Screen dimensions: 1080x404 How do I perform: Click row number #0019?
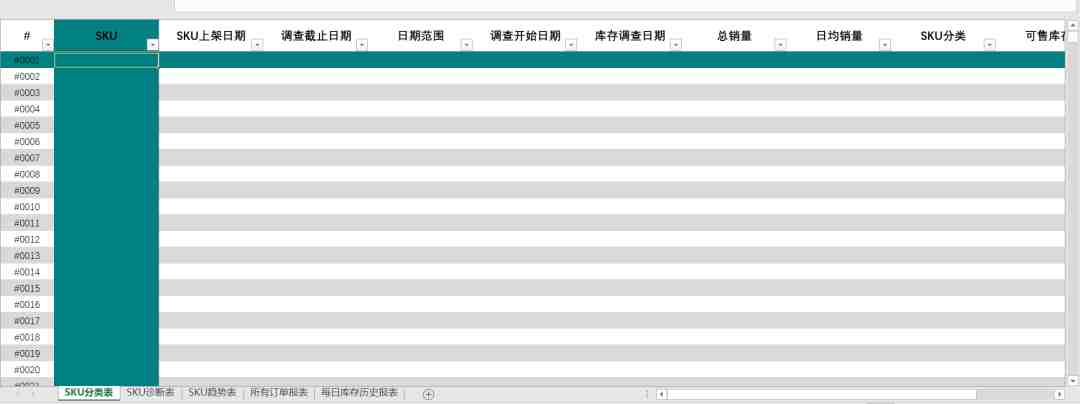tap(27, 354)
